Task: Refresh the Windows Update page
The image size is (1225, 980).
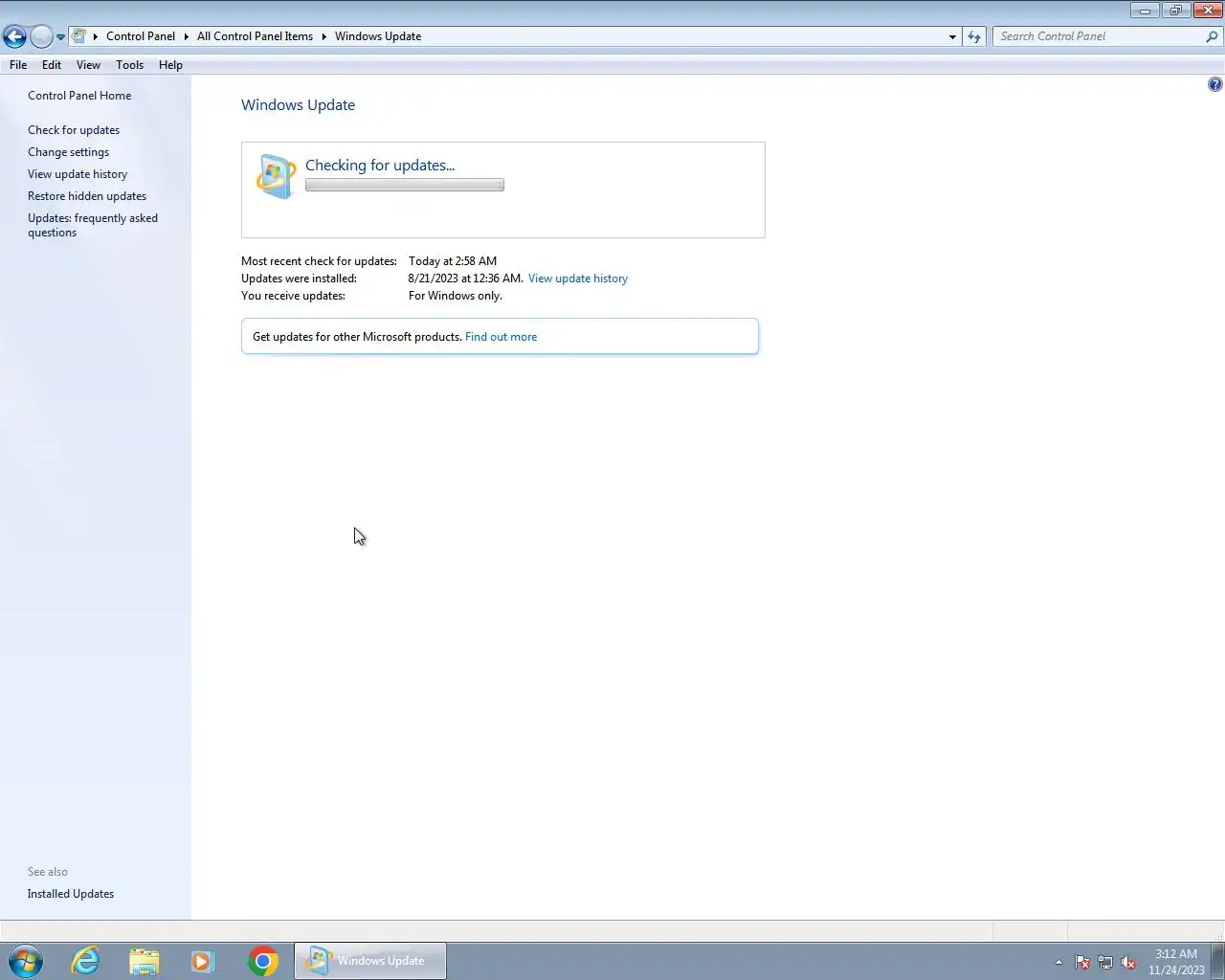Action: (974, 36)
